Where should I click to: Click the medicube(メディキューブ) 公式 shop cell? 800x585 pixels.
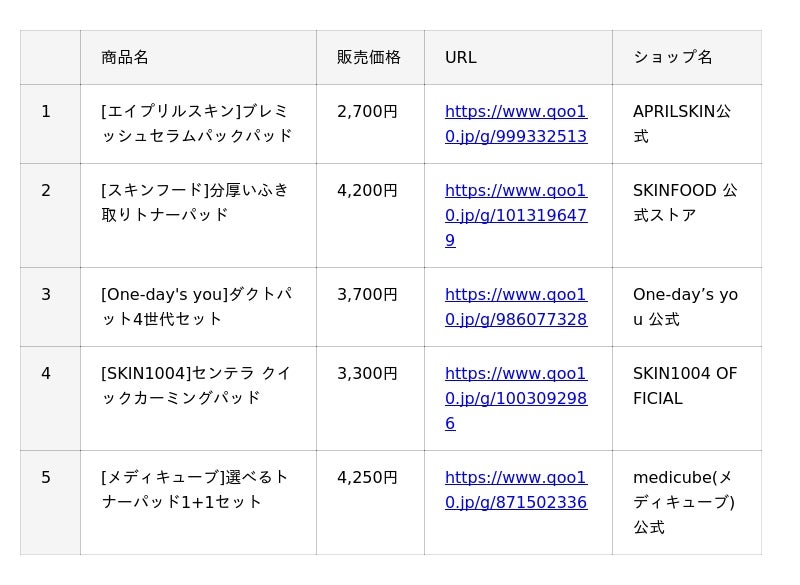point(684,502)
